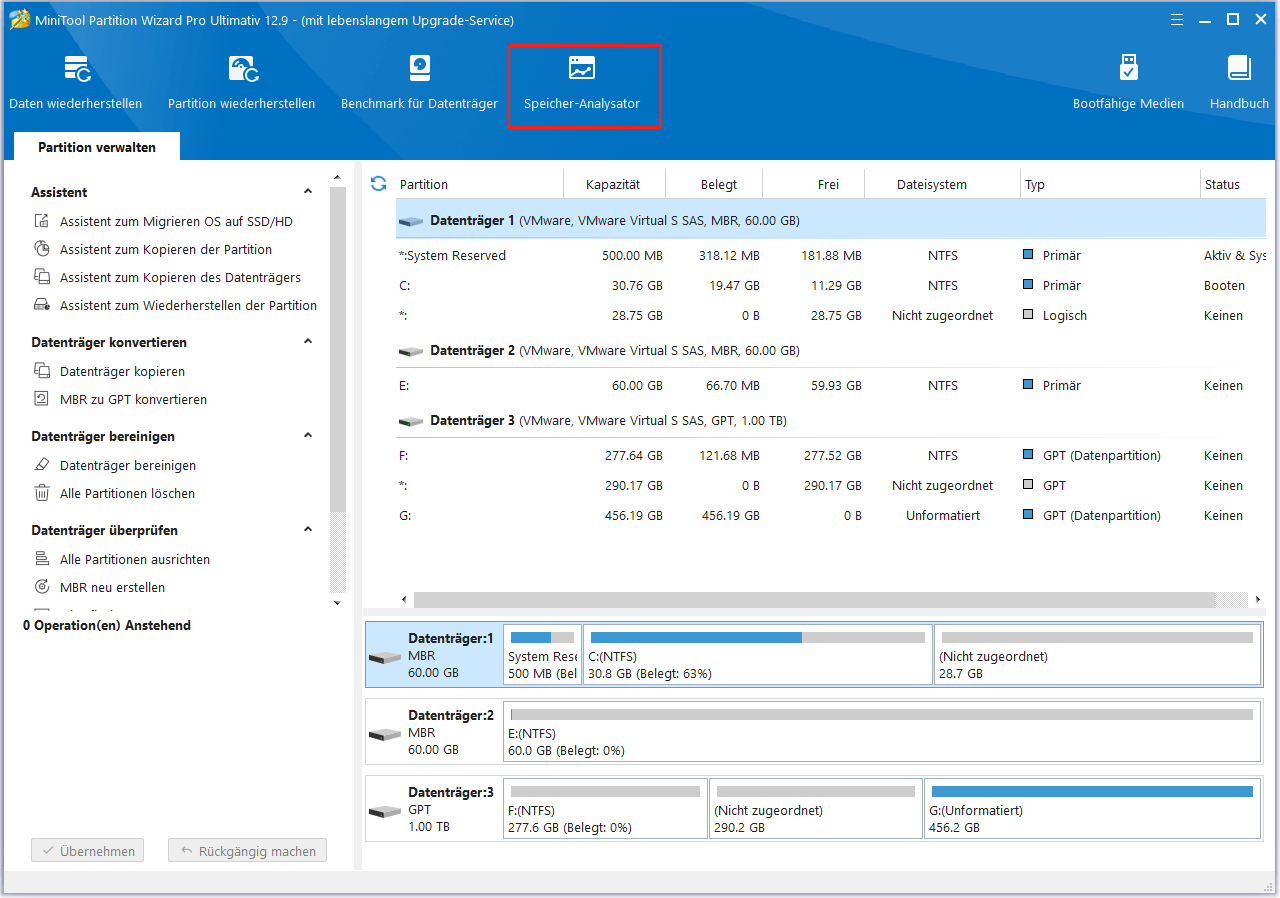
Task: Start Assistent zum Kopieren des Datenträgers
Action: click(180, 278)
